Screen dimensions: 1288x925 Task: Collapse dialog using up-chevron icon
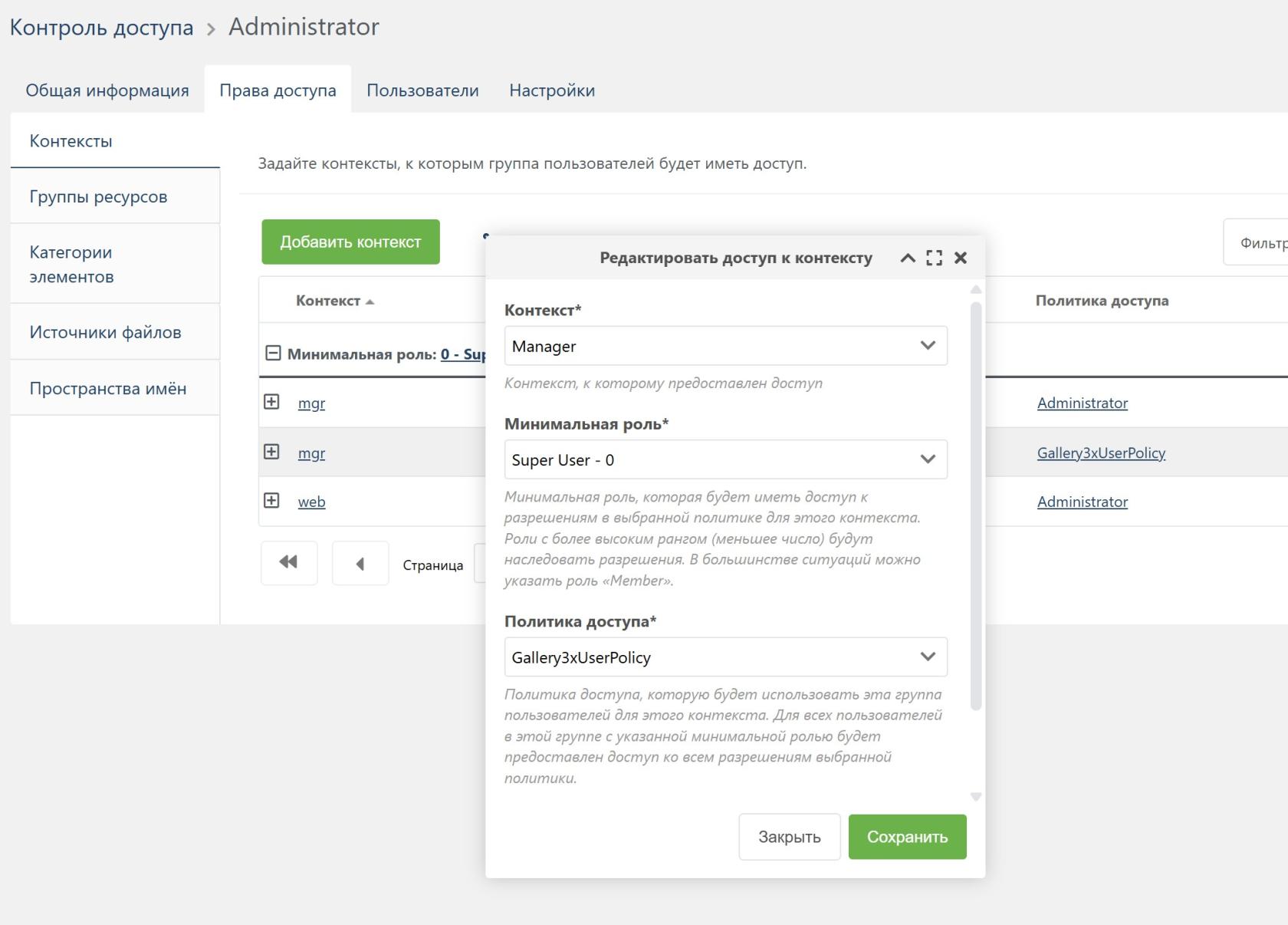pos(907,258)
